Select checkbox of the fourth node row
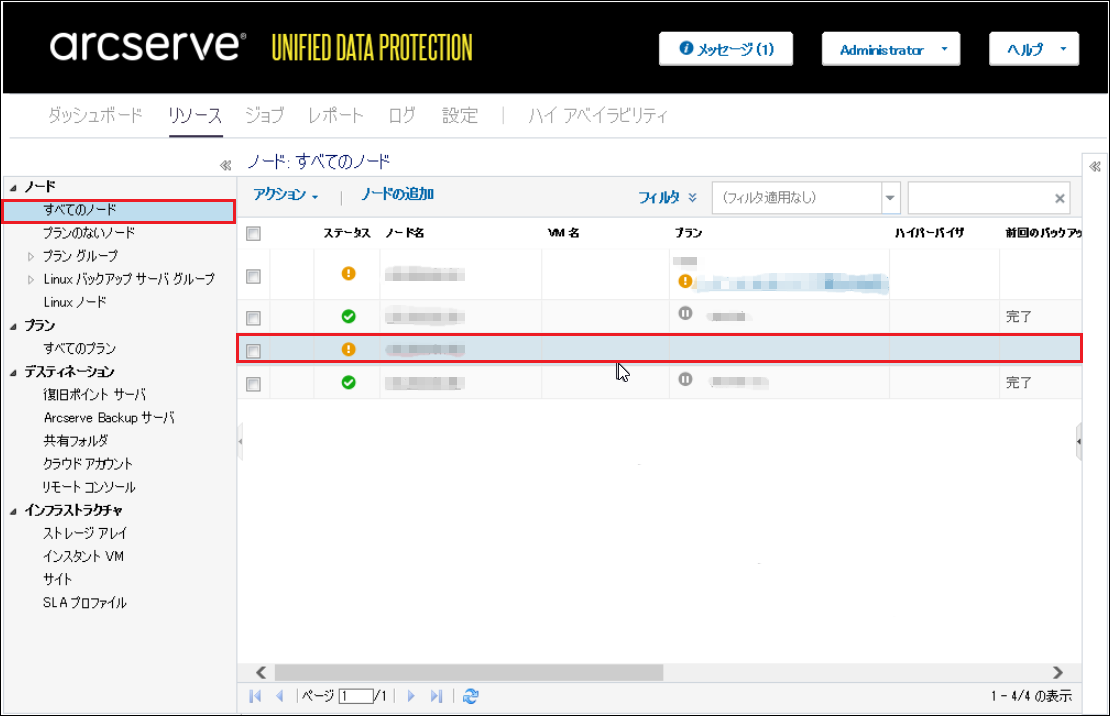 point(254,384)
